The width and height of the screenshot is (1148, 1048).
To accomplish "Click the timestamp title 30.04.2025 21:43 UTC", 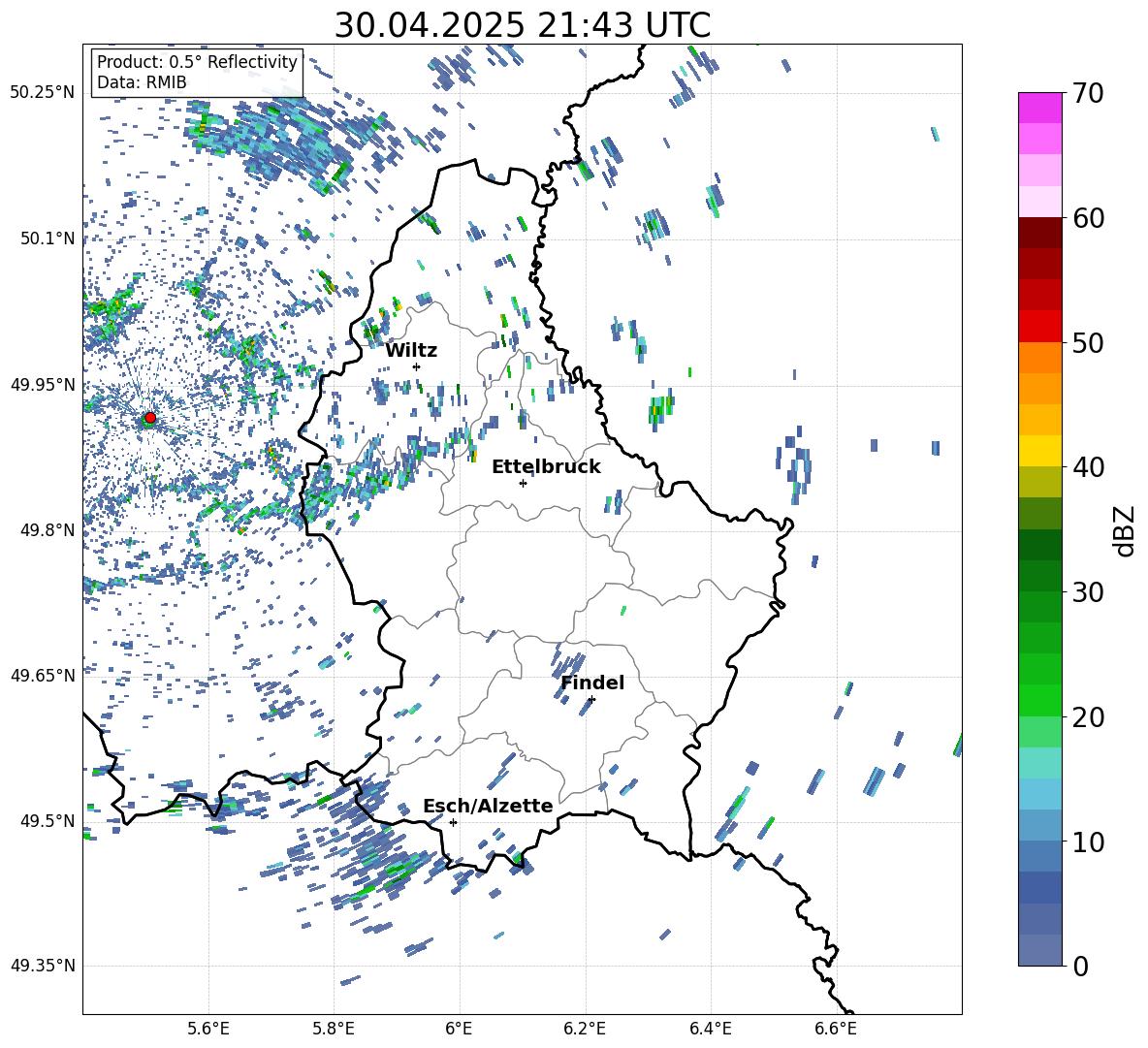I will [523, 25].
